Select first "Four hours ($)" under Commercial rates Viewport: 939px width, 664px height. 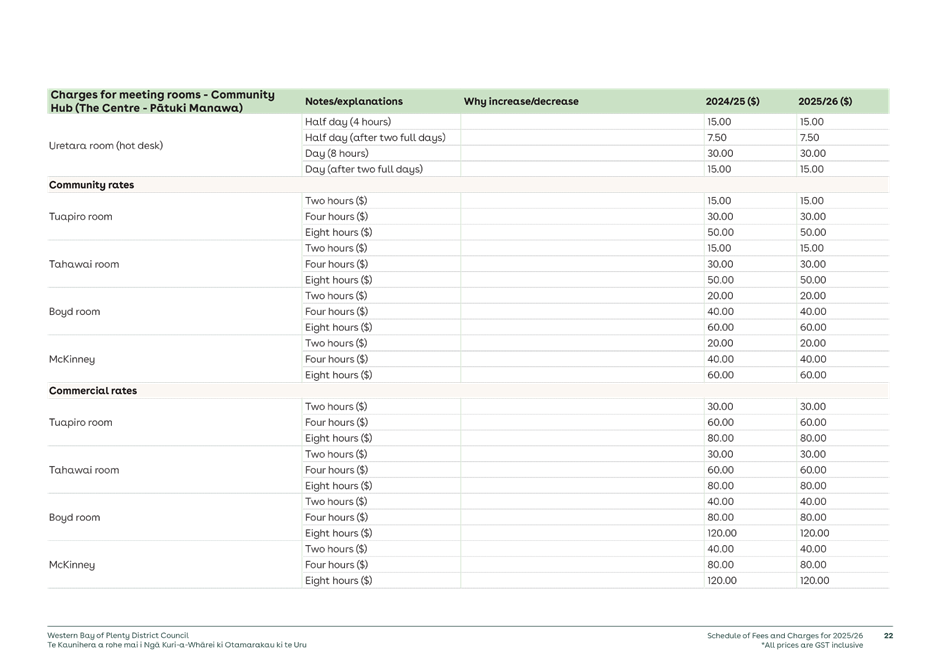point(336,422)
